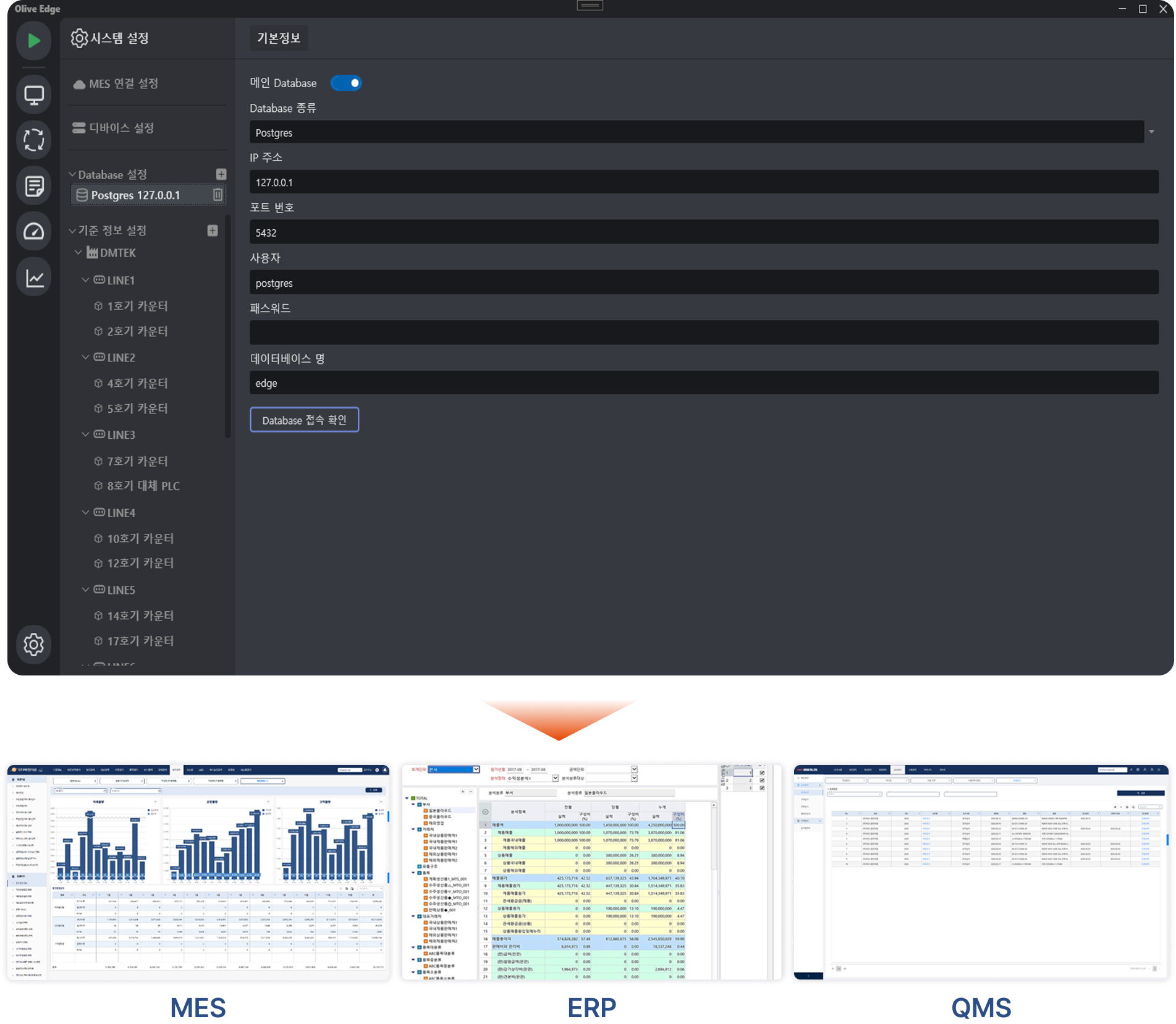Collapse the DMTEK tree node
Viewport: 1176px width, 1024px height.
point(78,253)
